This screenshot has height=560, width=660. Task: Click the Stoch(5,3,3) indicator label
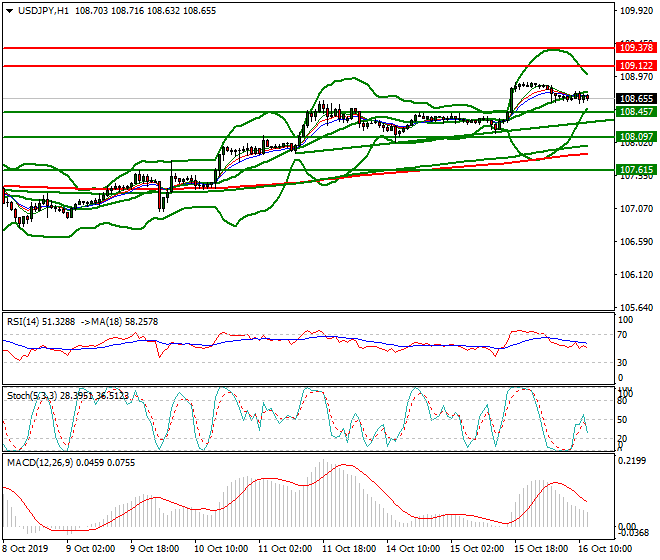tap(32, 396)
